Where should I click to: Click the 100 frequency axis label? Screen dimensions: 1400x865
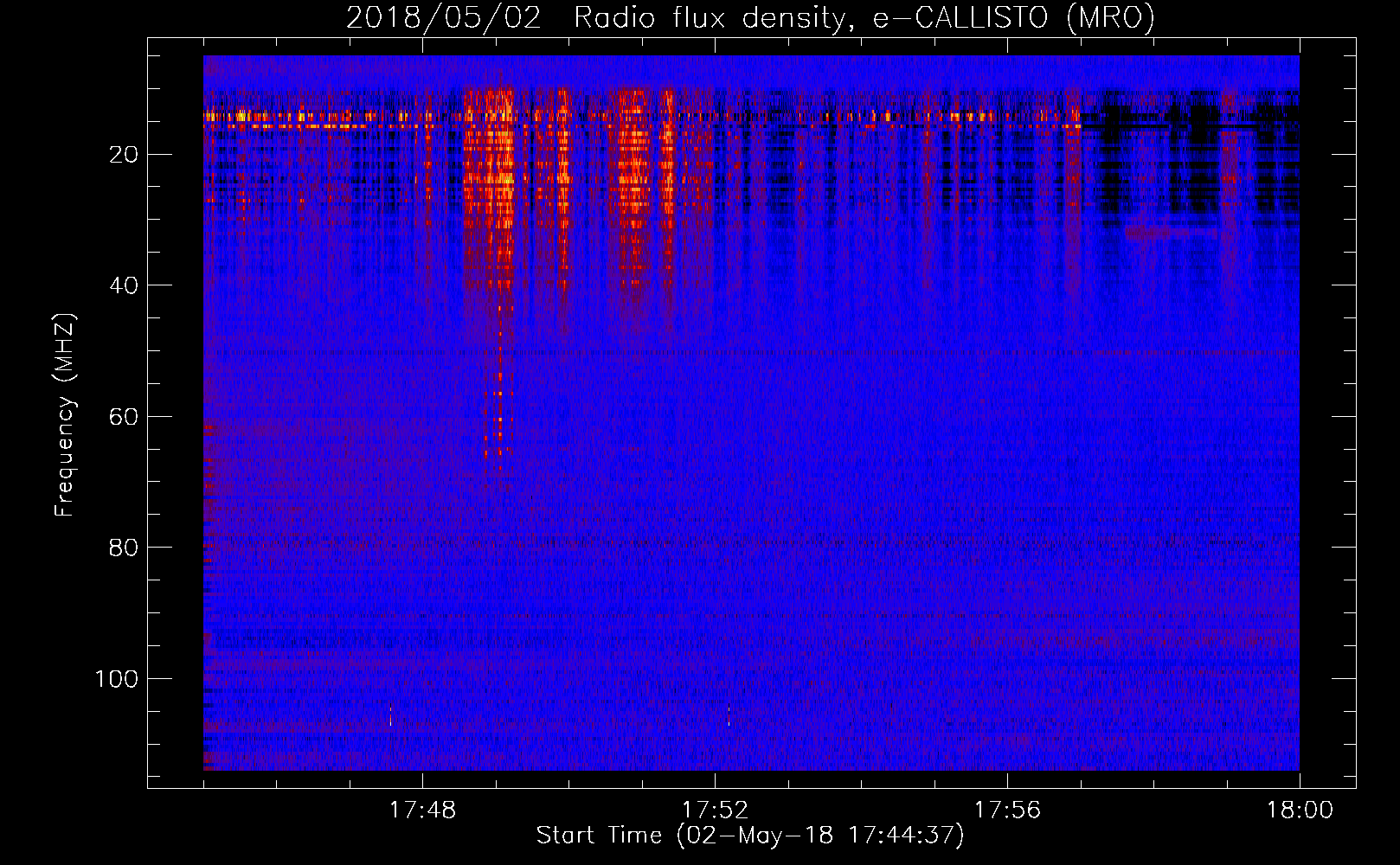117,679
